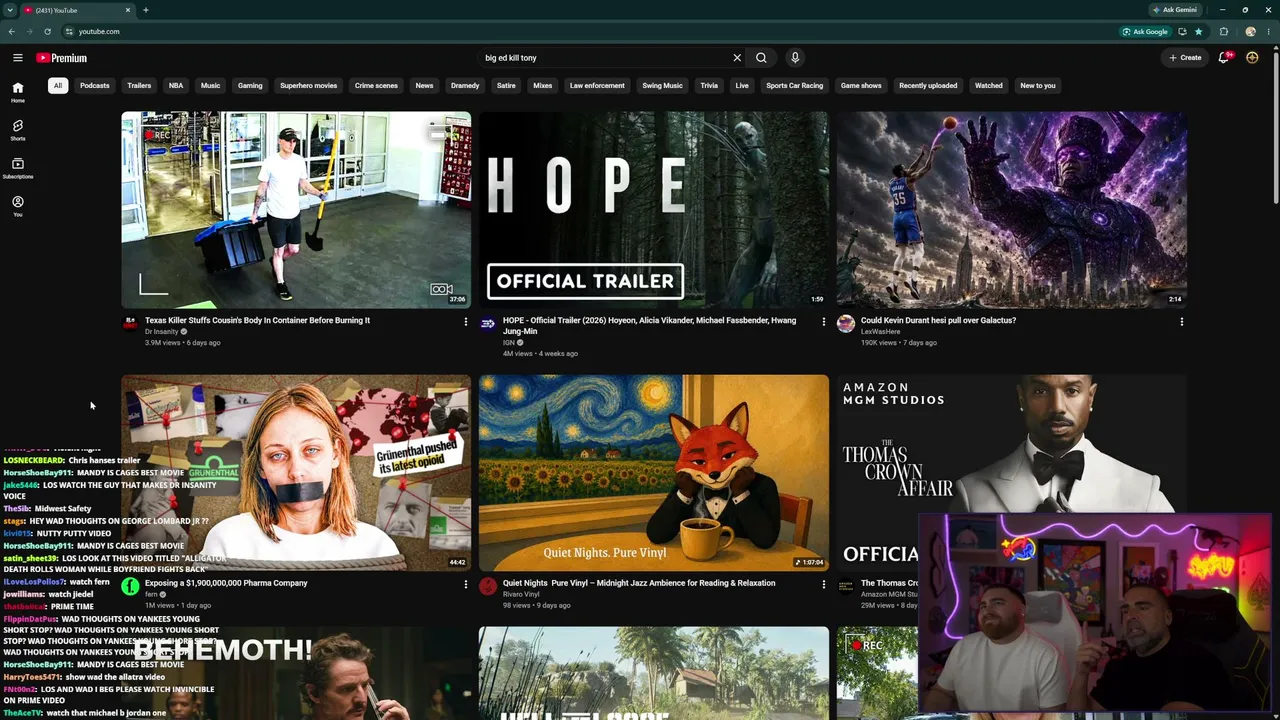Switch to the News chip
Image resolution: width=1280 pixels, height=720 pixels.
click(x=424, y=86)
